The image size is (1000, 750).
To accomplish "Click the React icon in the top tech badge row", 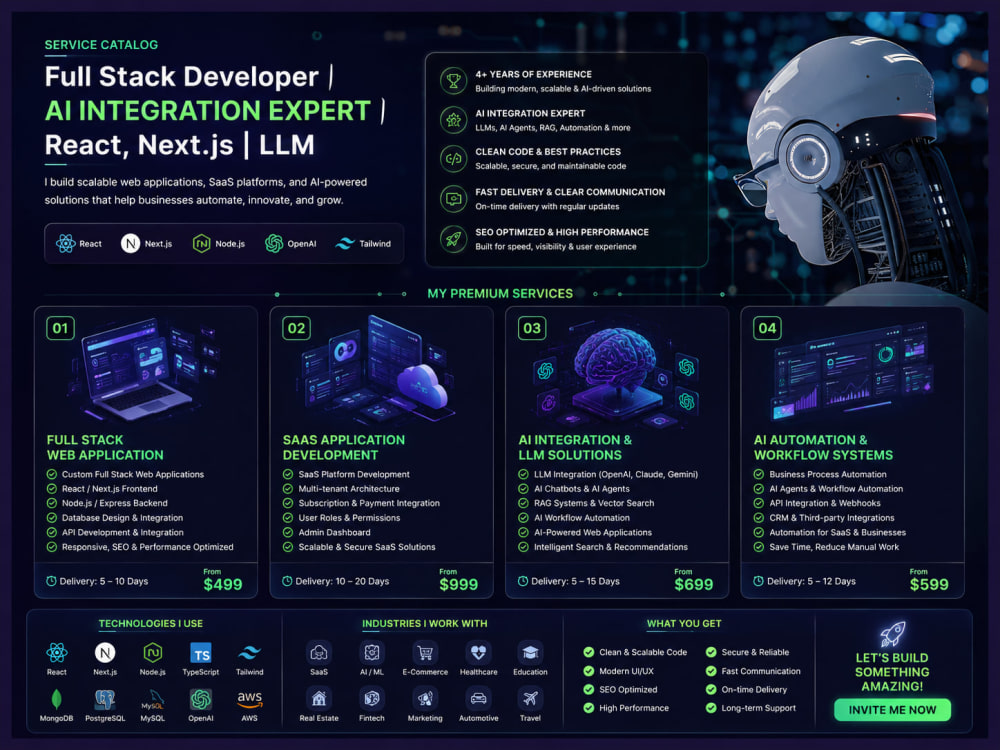I will tap(66, 244).
